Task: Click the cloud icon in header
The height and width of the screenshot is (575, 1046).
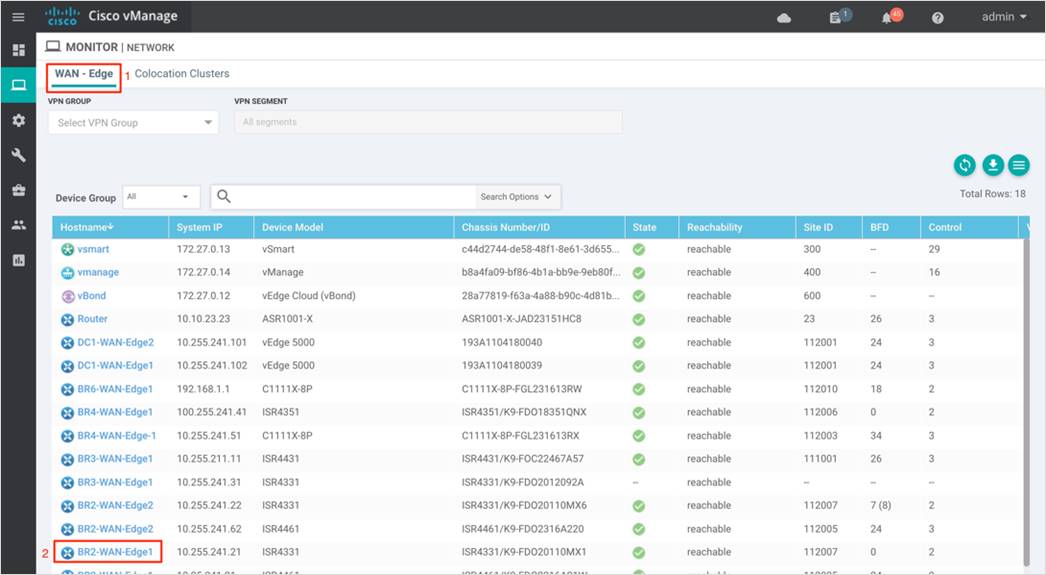Action: (x=784, y=18)
